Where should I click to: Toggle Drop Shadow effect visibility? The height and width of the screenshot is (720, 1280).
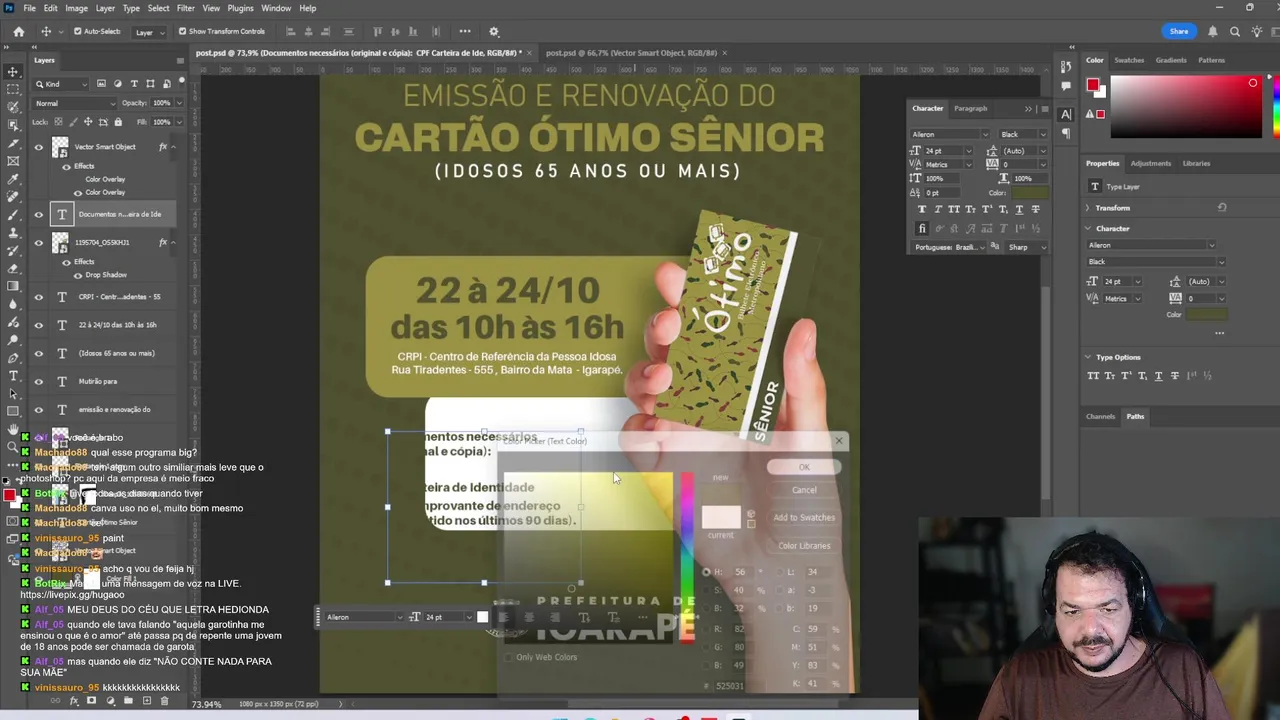(x=78, y=275)
